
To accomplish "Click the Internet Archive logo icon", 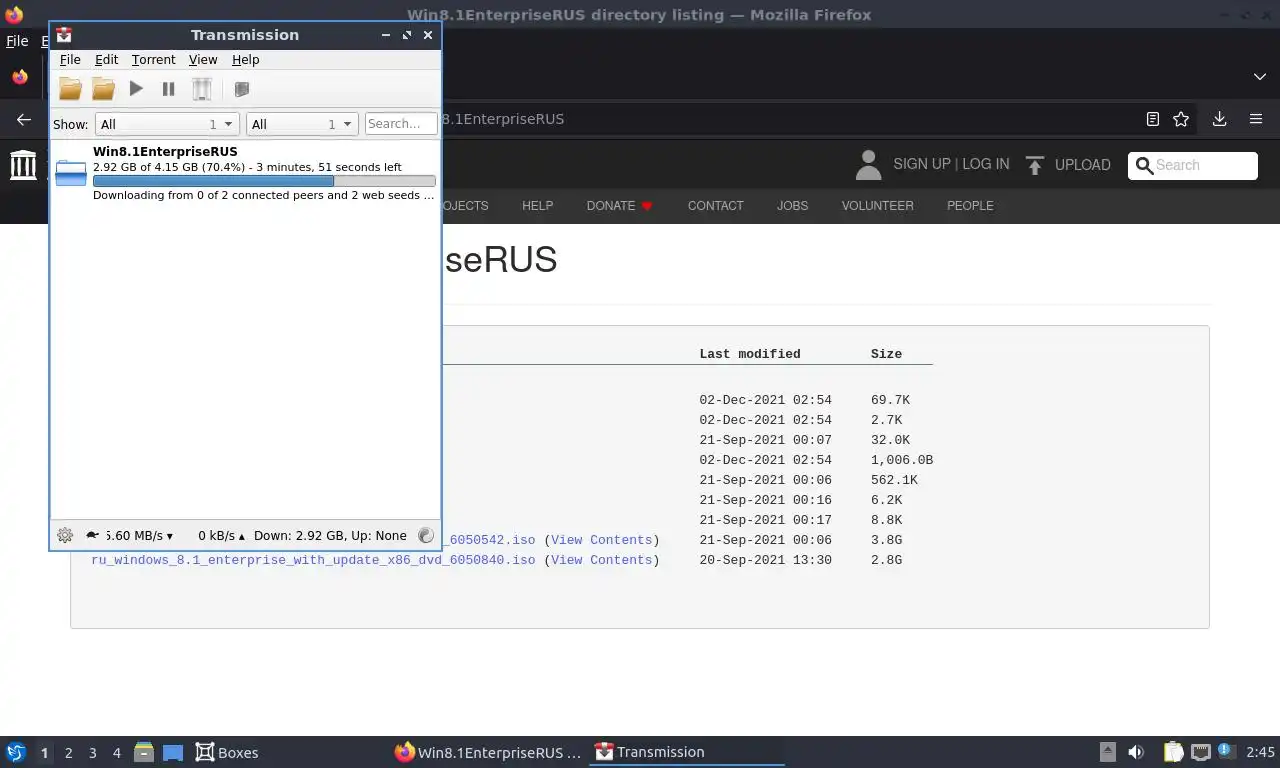I will tap(23, 164).
